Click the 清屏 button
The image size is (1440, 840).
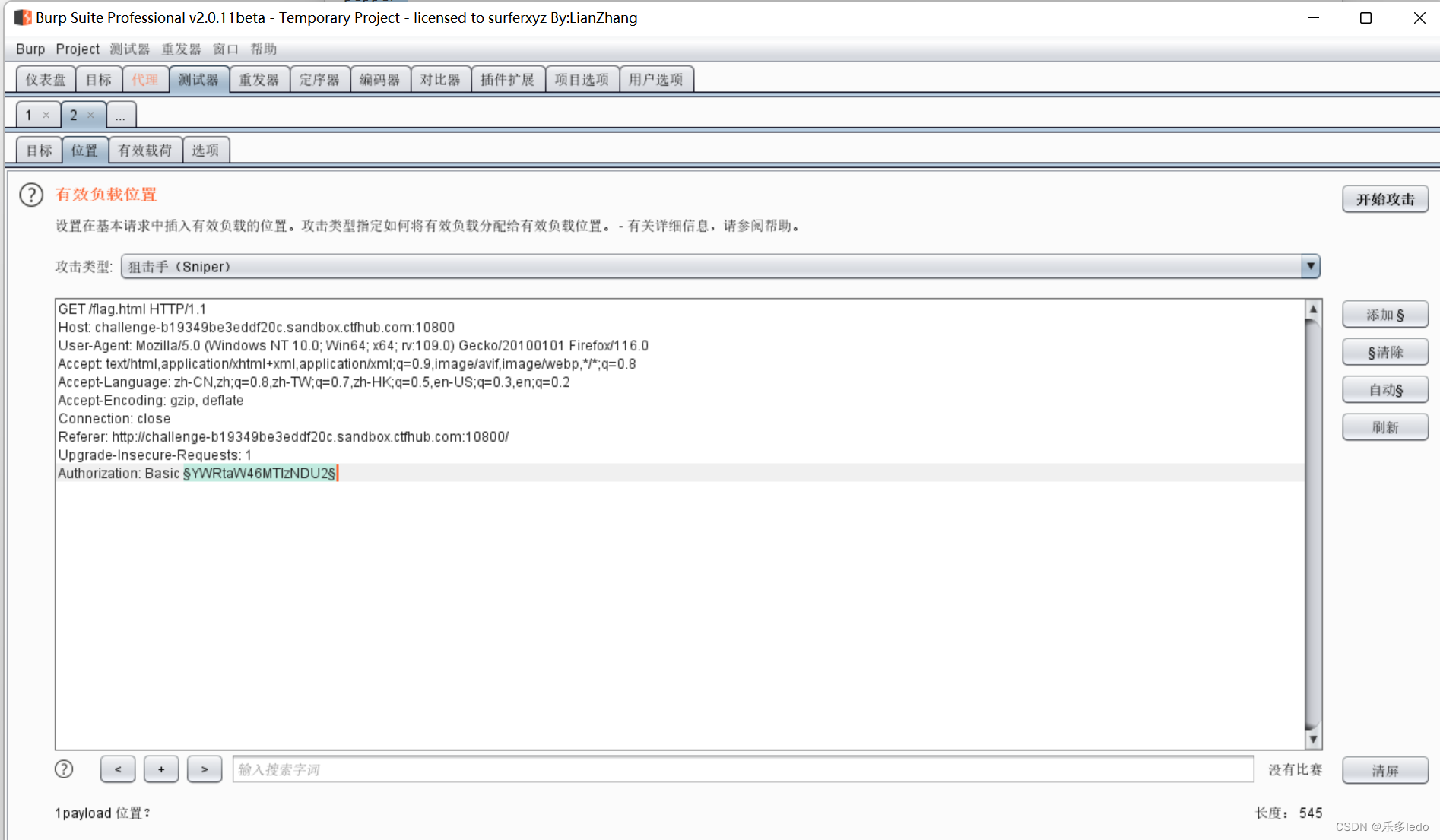1385,770
